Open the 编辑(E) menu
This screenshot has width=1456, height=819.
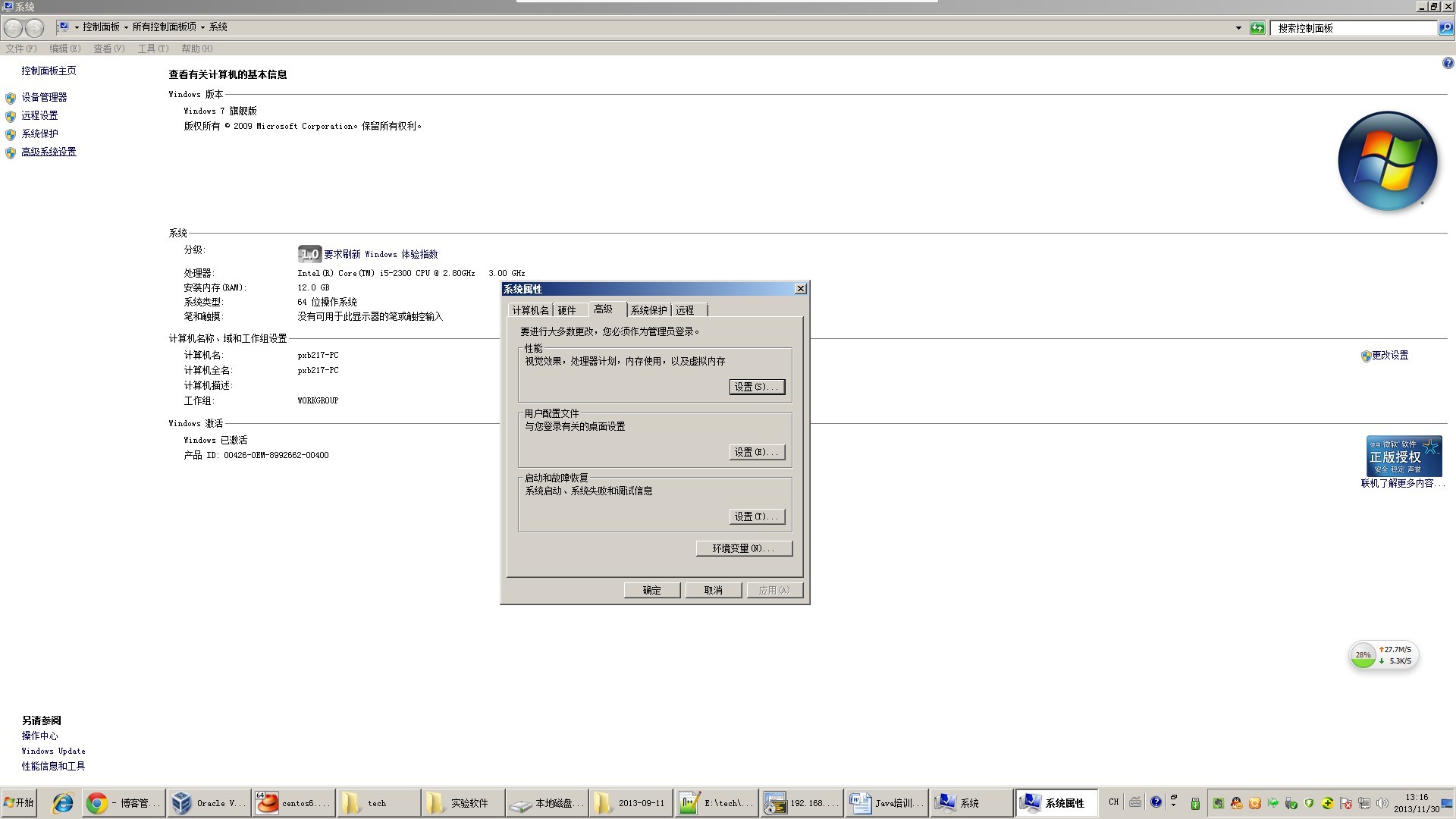(x=65, y=49)
